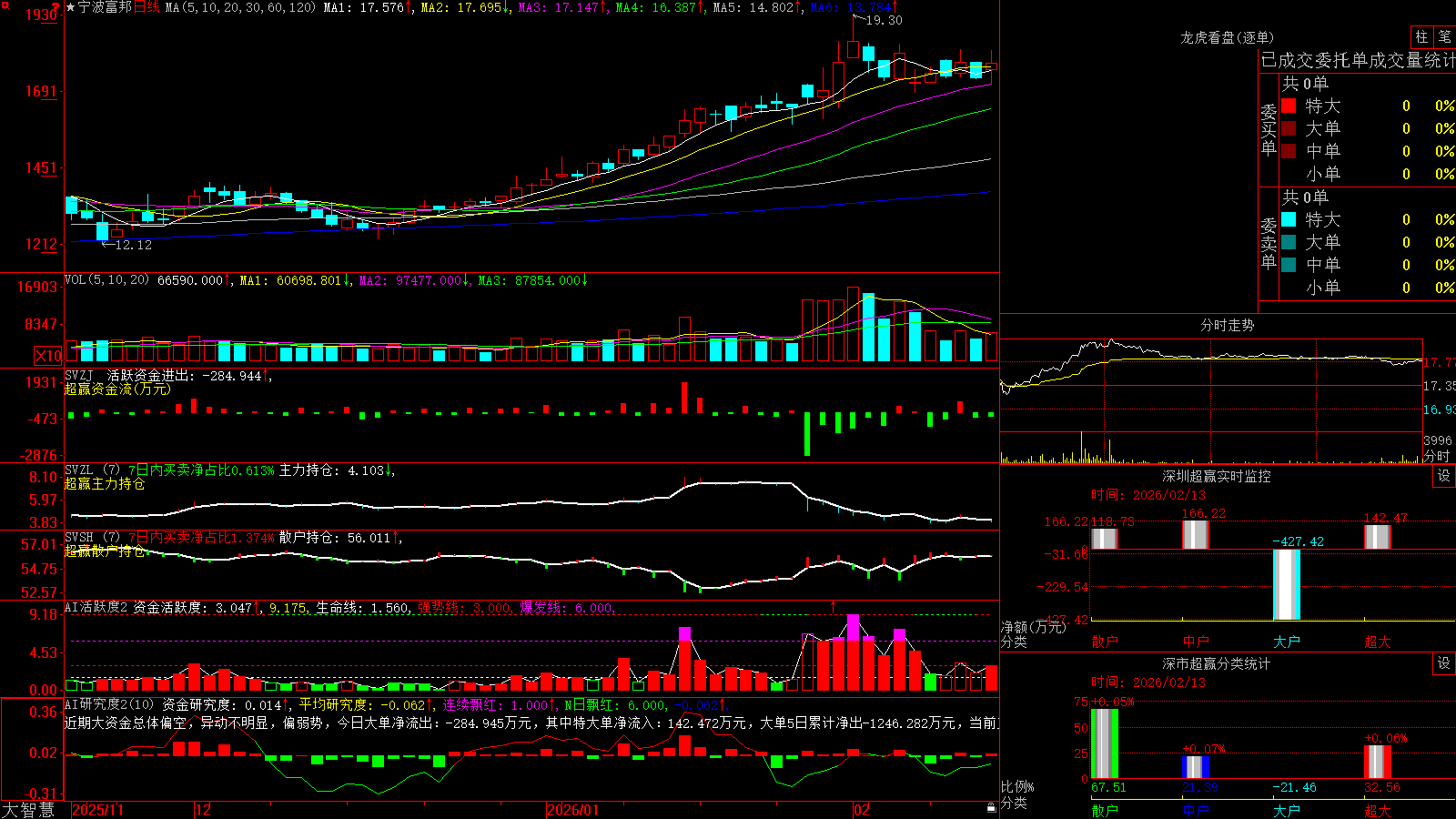Switch 龙虎看盘 to 笔 tick view
The width and height of the screenshot is (1456, 819).
(1444, 36)
